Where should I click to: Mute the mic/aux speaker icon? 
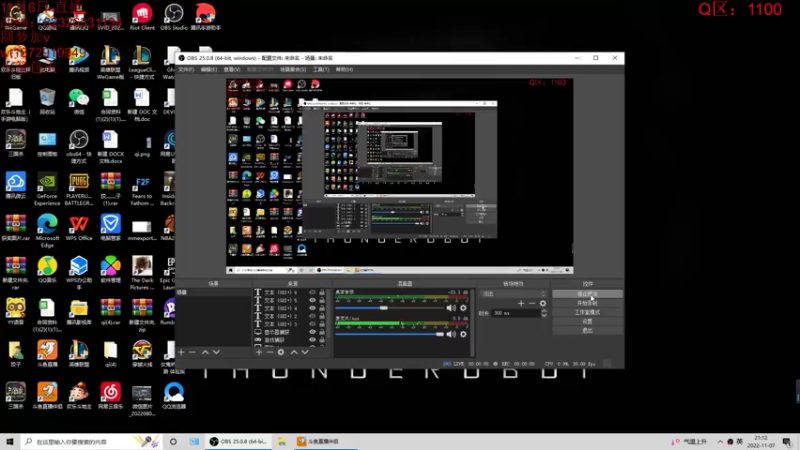tap(451, 334)
